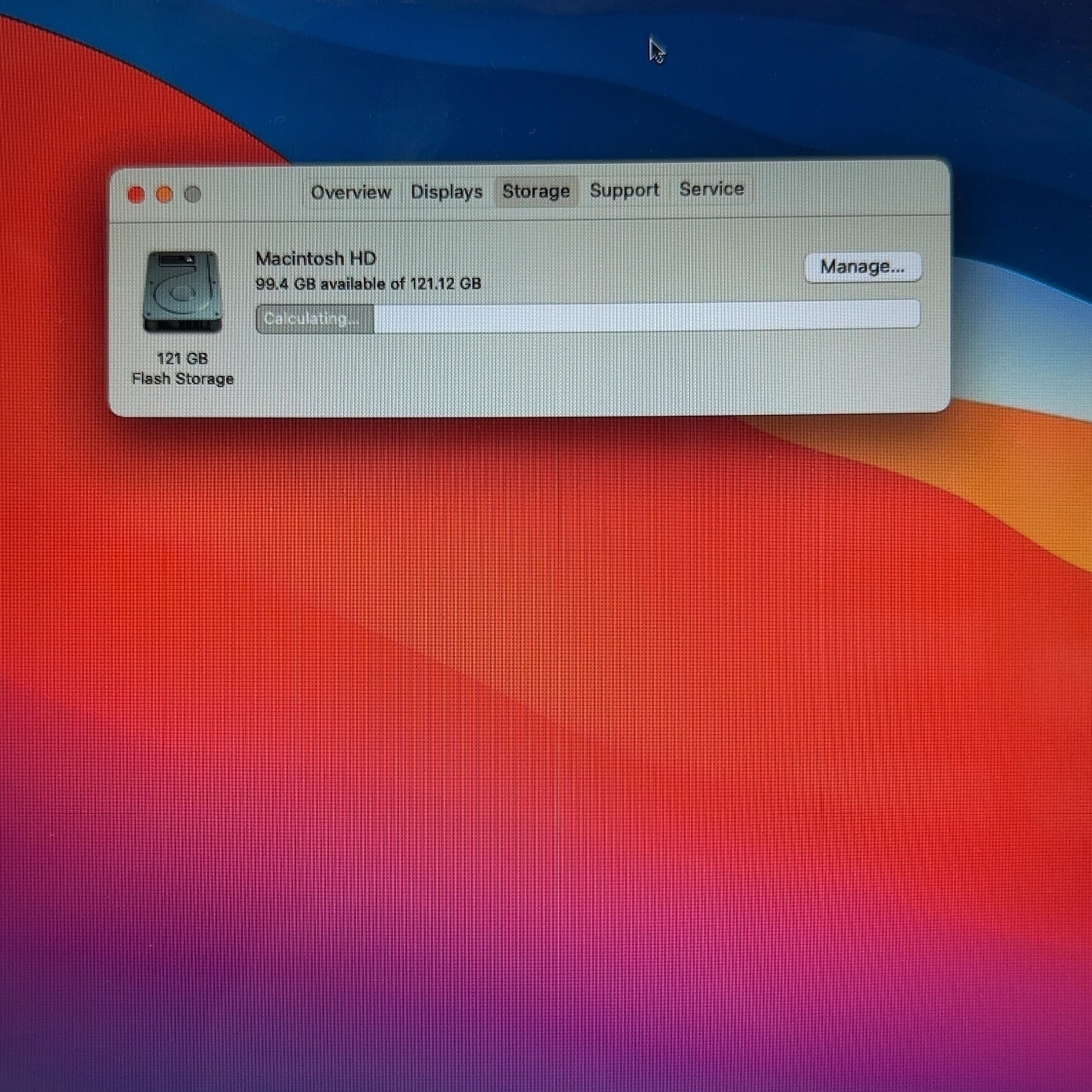The image size is (1092, 1092).
Task: Select the Storage tab
Action: coord(536,191)
